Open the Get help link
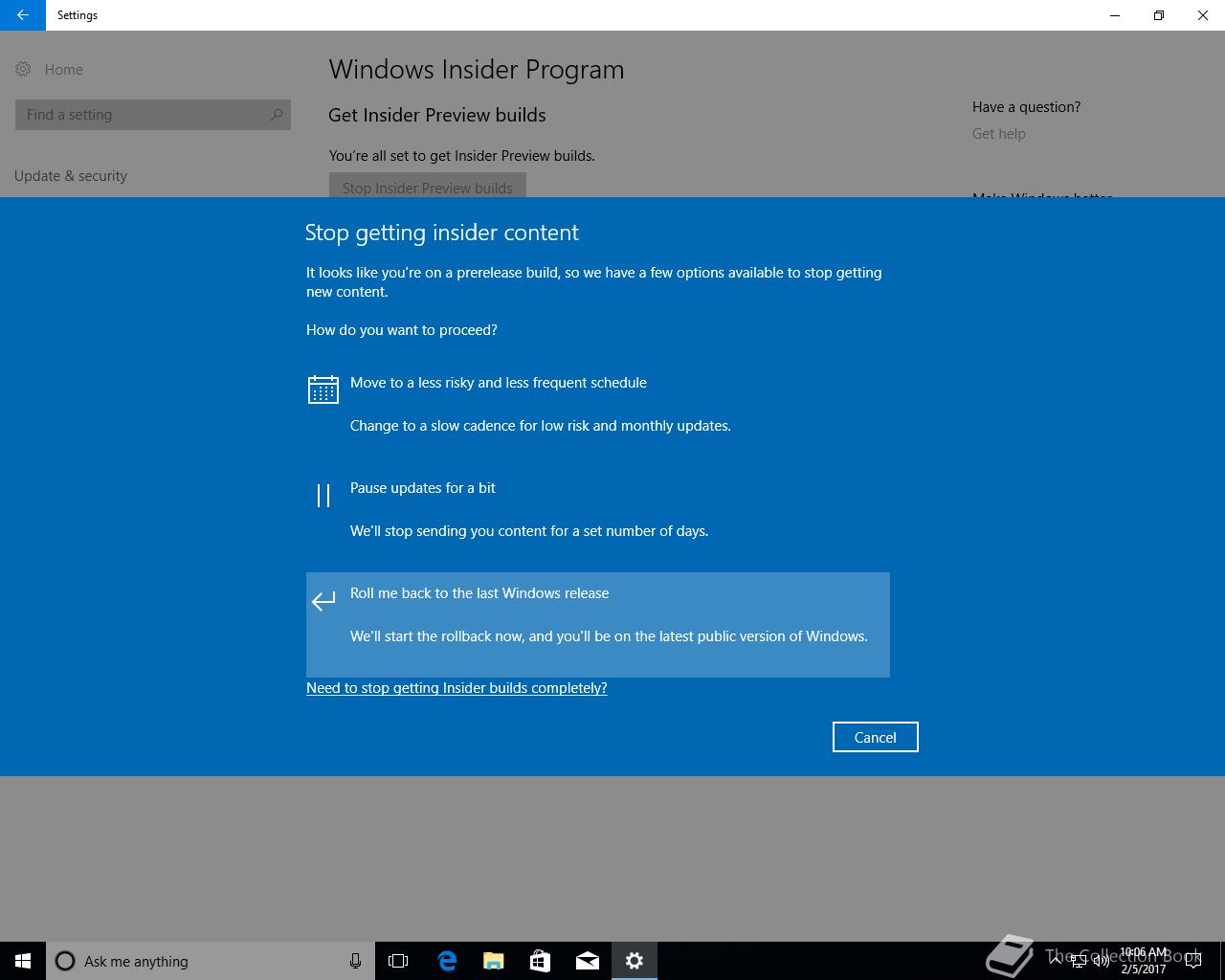Image resolution: width=1225 pixels, height=980 pixels. point(998,134)
